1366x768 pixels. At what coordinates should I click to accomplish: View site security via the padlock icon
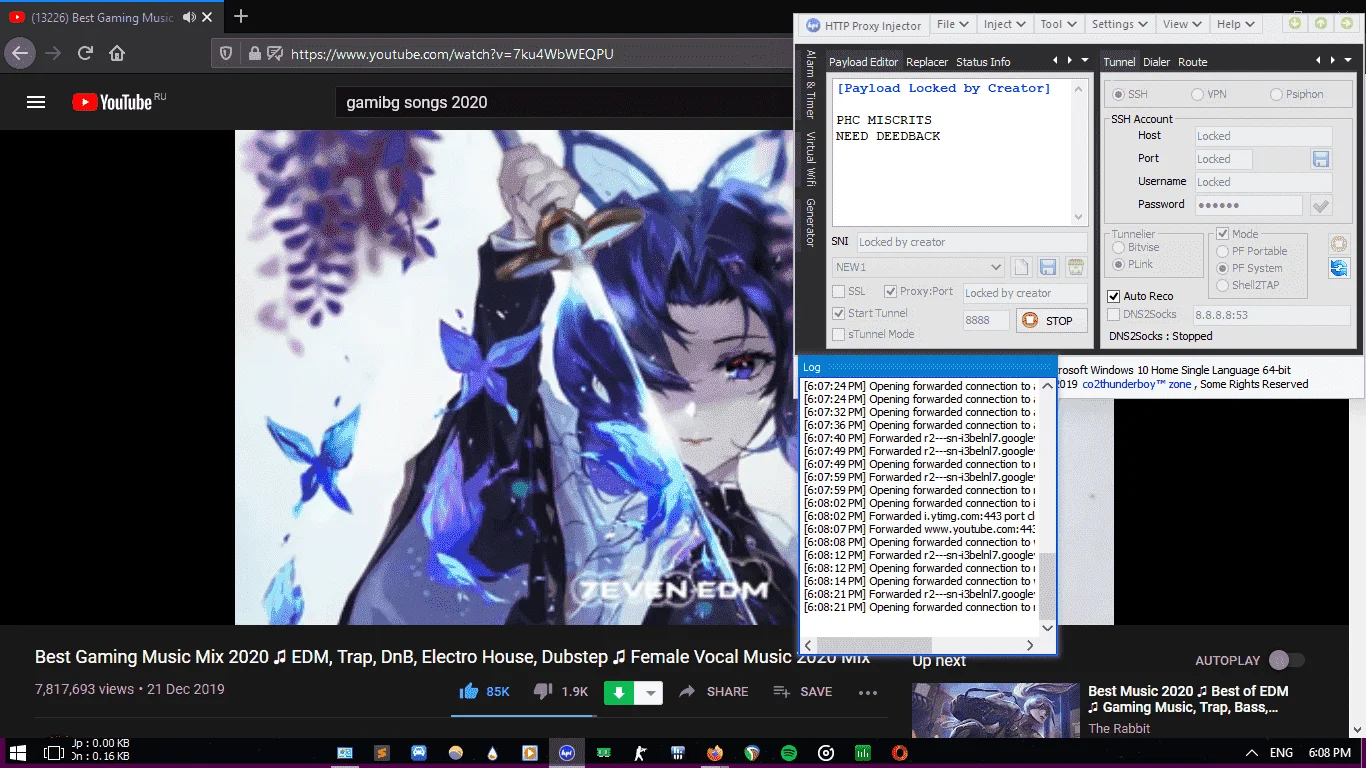[254, 54]
